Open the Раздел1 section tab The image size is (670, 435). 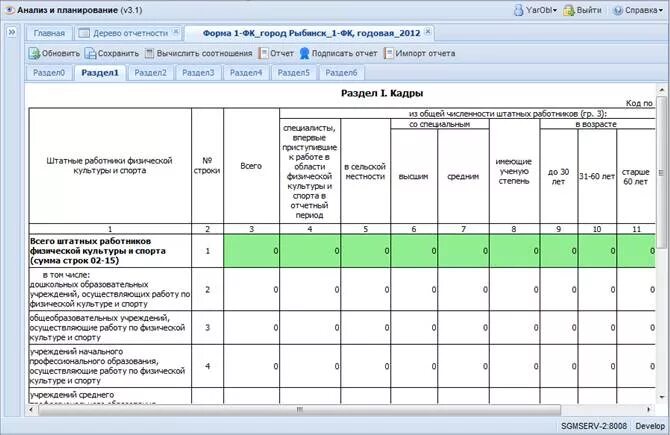point(100,73)
